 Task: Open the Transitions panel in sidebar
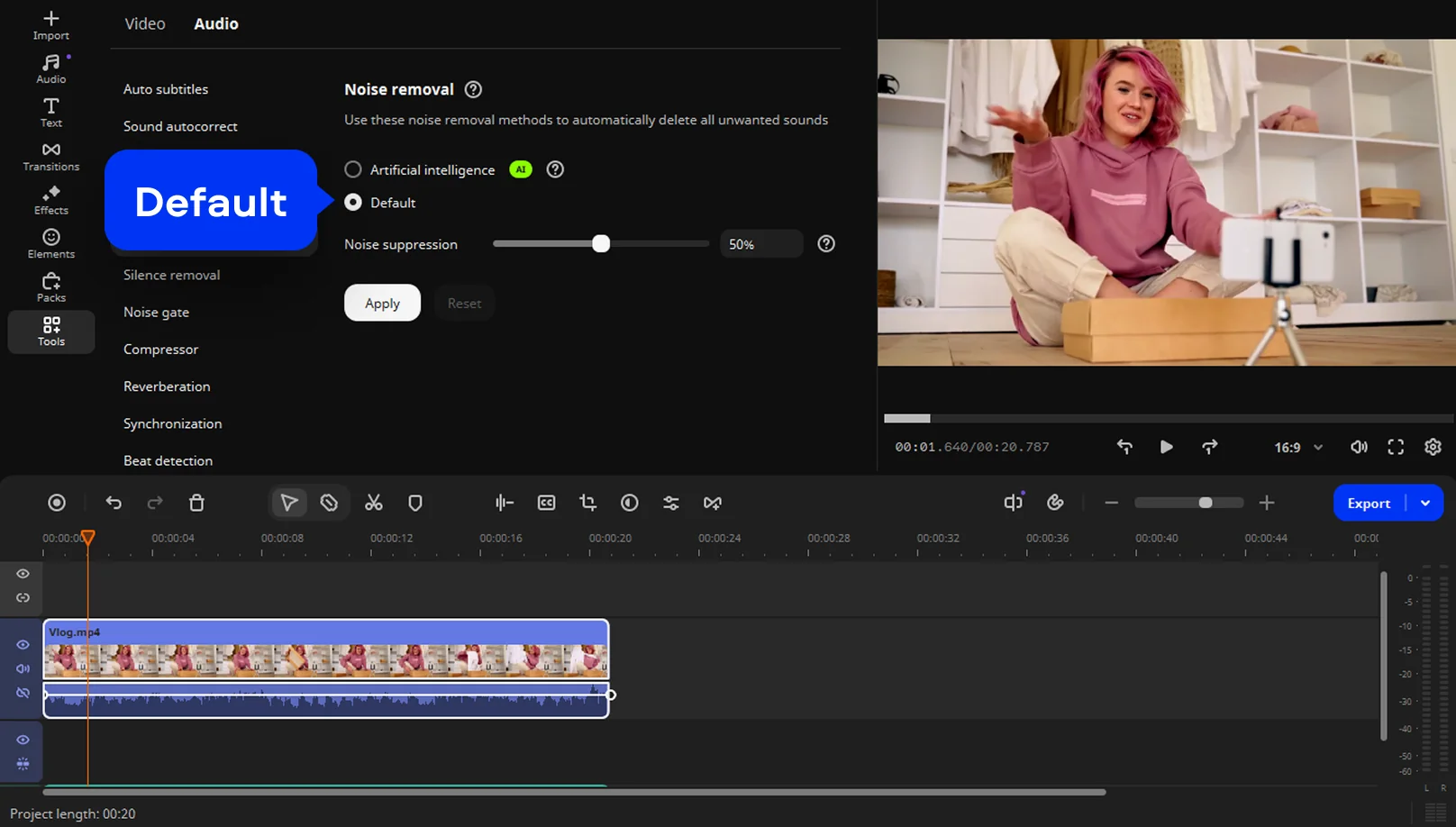(51, 156)
